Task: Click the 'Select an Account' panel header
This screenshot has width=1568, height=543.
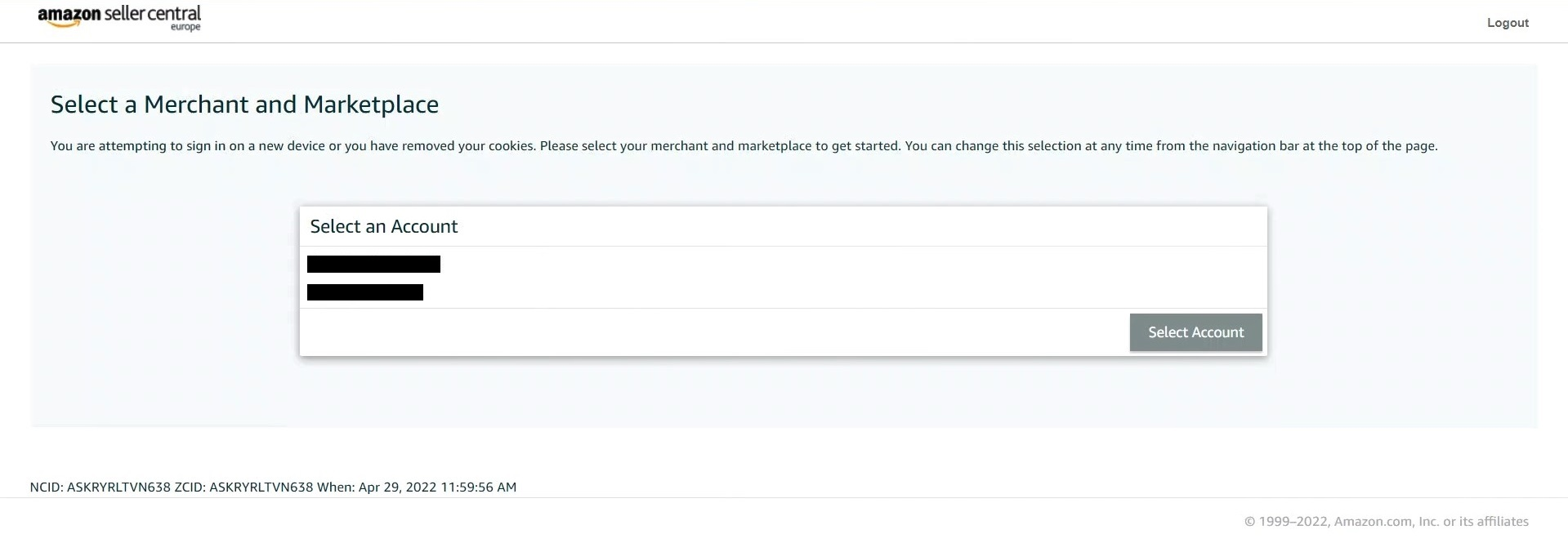Action: [384, 227]
